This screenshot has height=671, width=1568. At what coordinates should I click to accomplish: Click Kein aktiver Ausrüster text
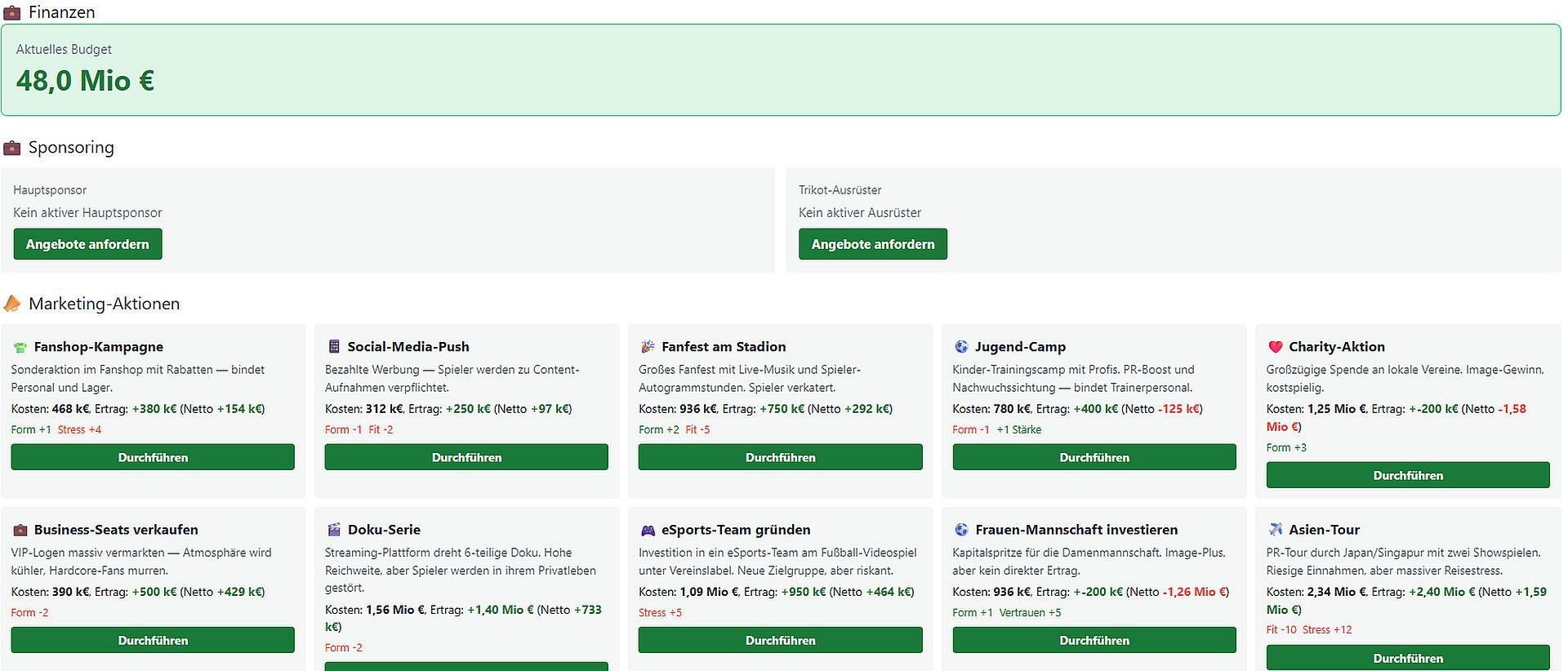click(860, 213)
